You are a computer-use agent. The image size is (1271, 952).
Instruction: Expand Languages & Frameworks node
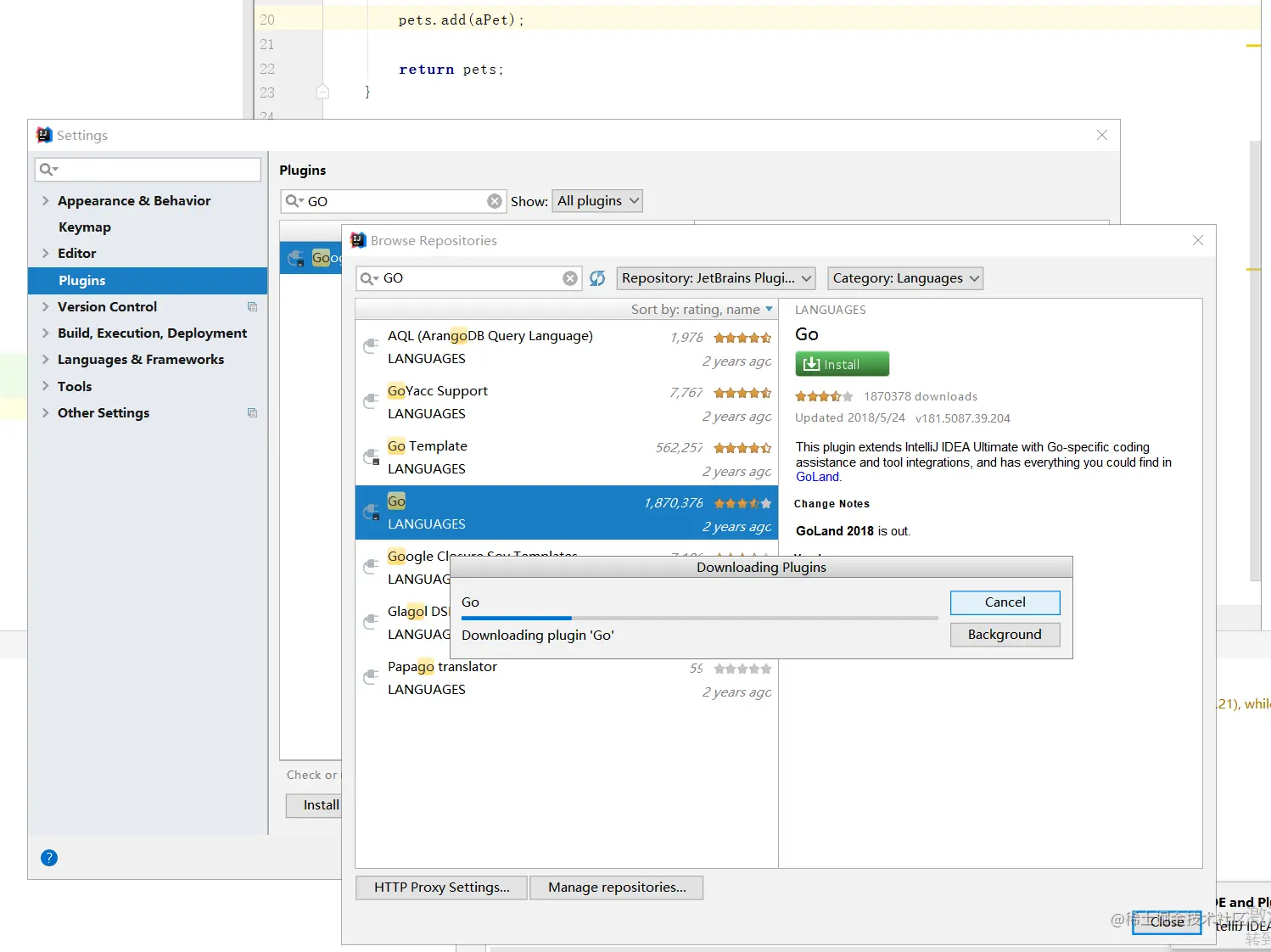click(45, 360)
